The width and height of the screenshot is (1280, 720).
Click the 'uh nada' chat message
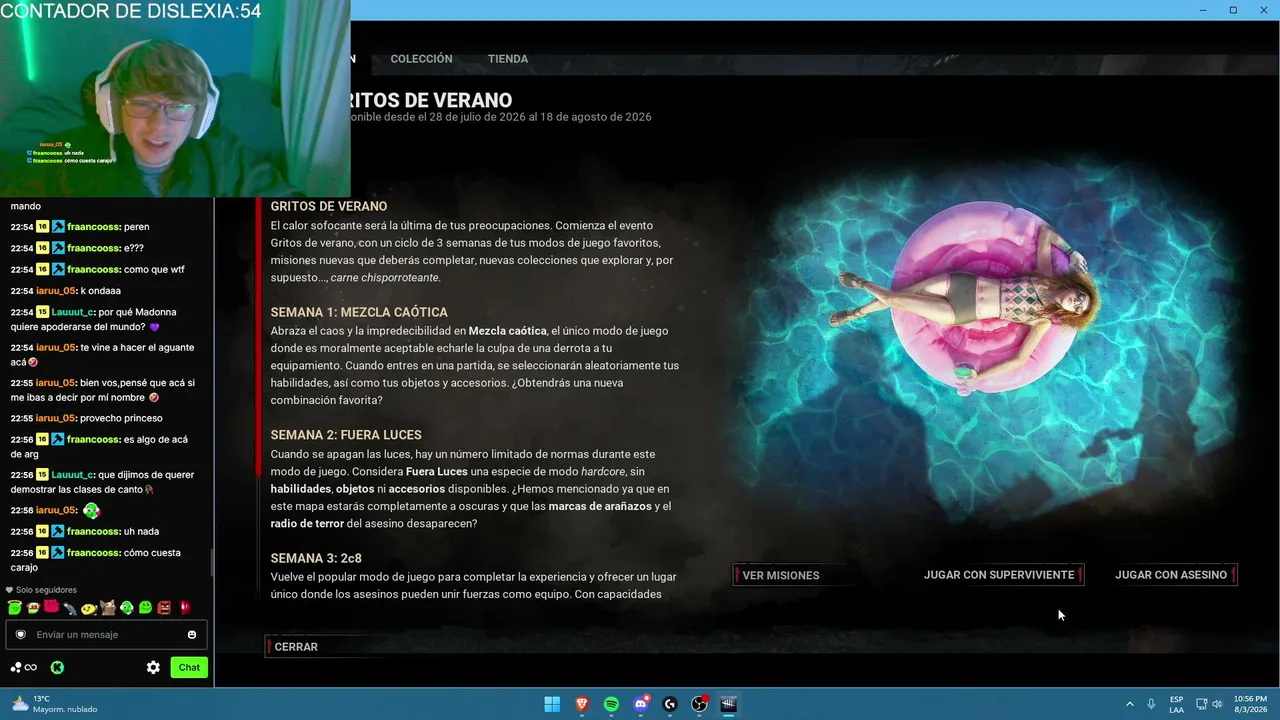click(x=141, y=532)
